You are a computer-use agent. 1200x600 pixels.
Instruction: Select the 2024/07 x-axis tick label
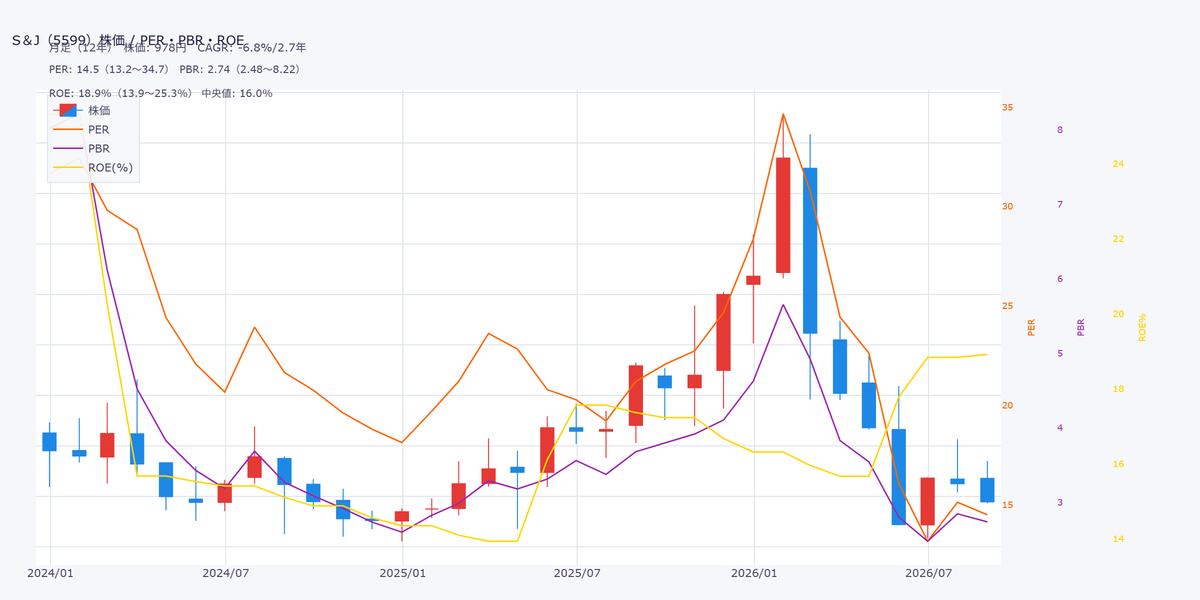point(225,573)
